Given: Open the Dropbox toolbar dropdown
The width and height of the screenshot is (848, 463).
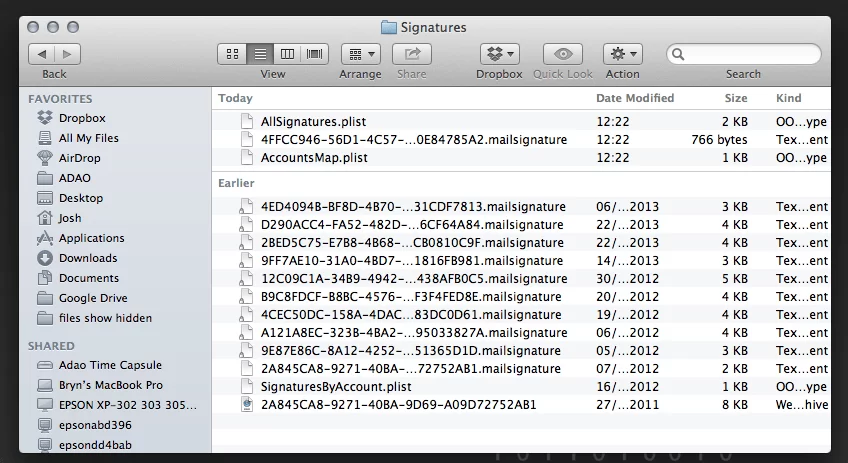Looking at the screenshot, I should [499, 54].
